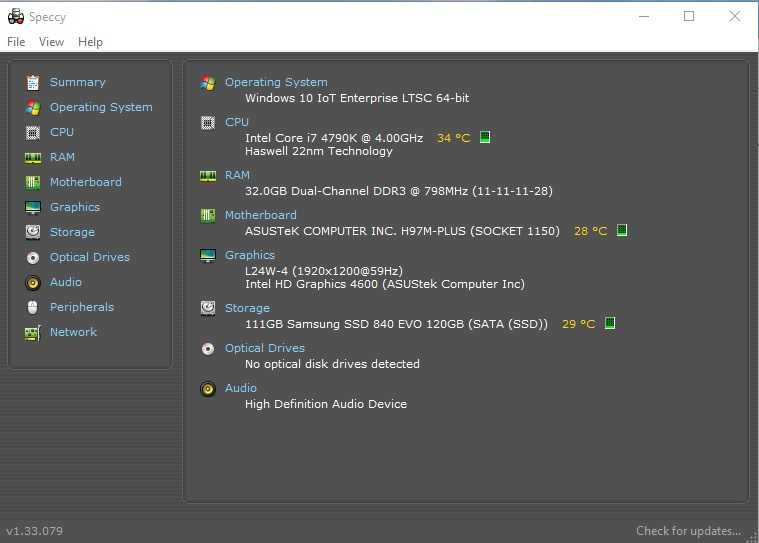Open Peripherals in the sidebar
This screenshot has height=543, width=759.
tap(81, 307)
